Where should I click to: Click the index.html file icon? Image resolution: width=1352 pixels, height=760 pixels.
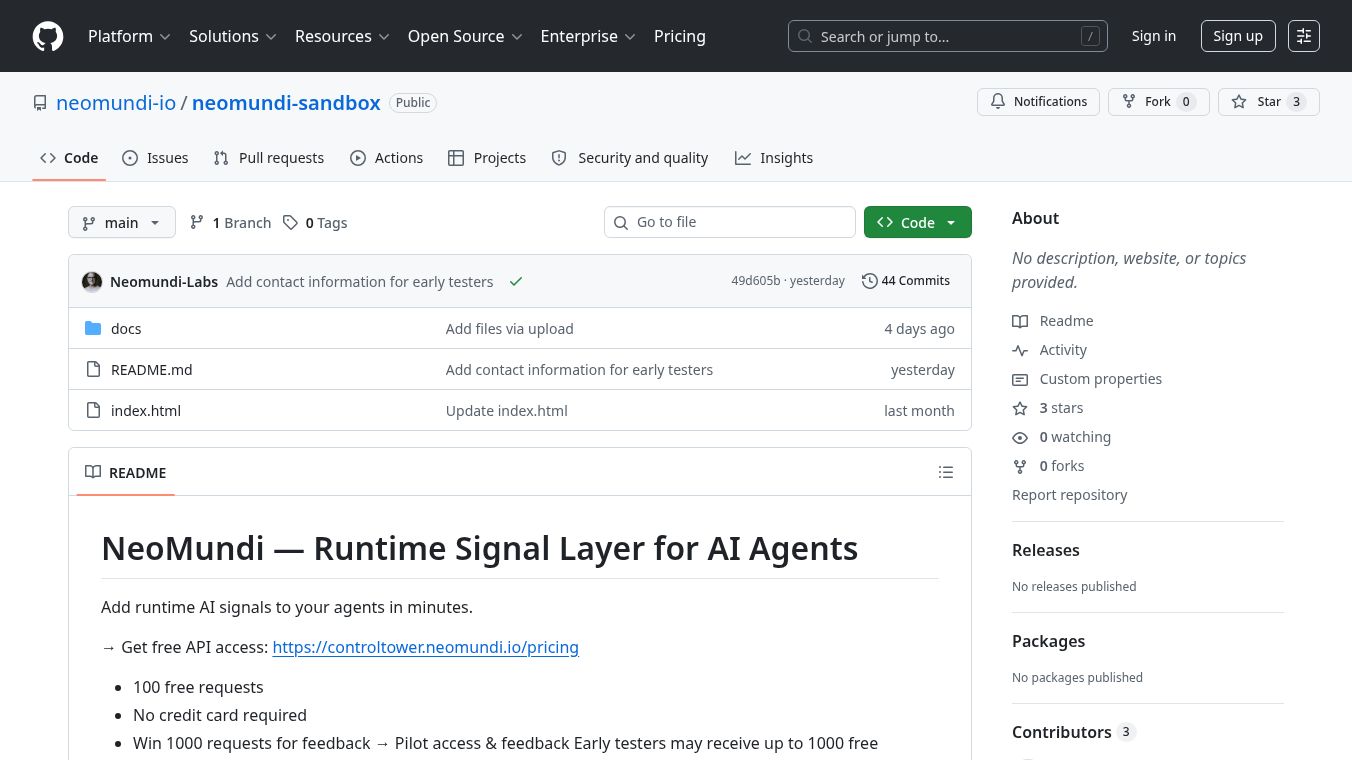point(93,410)
